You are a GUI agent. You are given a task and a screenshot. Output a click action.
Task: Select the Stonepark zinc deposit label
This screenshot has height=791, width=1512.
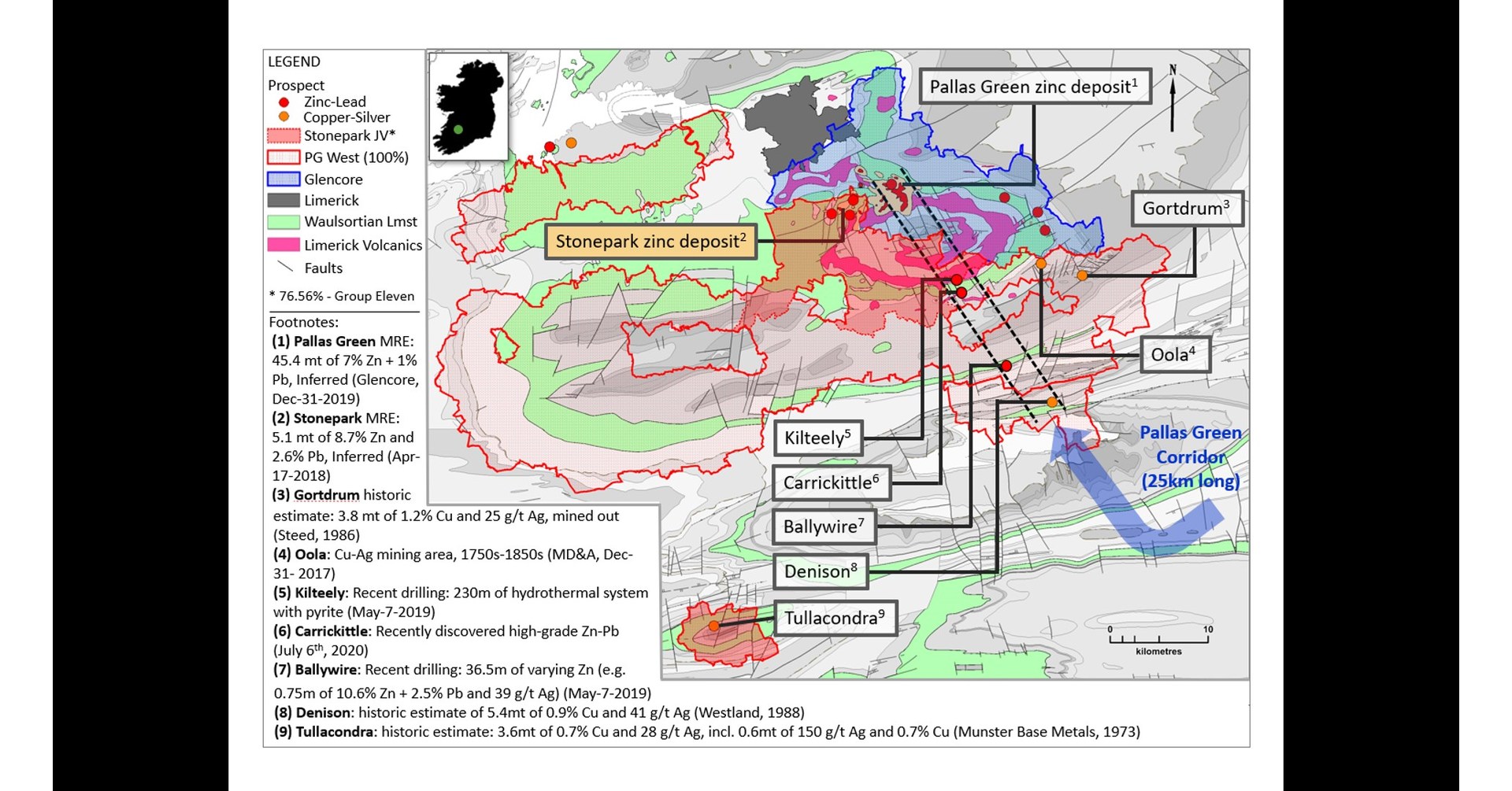click(x=651, y=242)
